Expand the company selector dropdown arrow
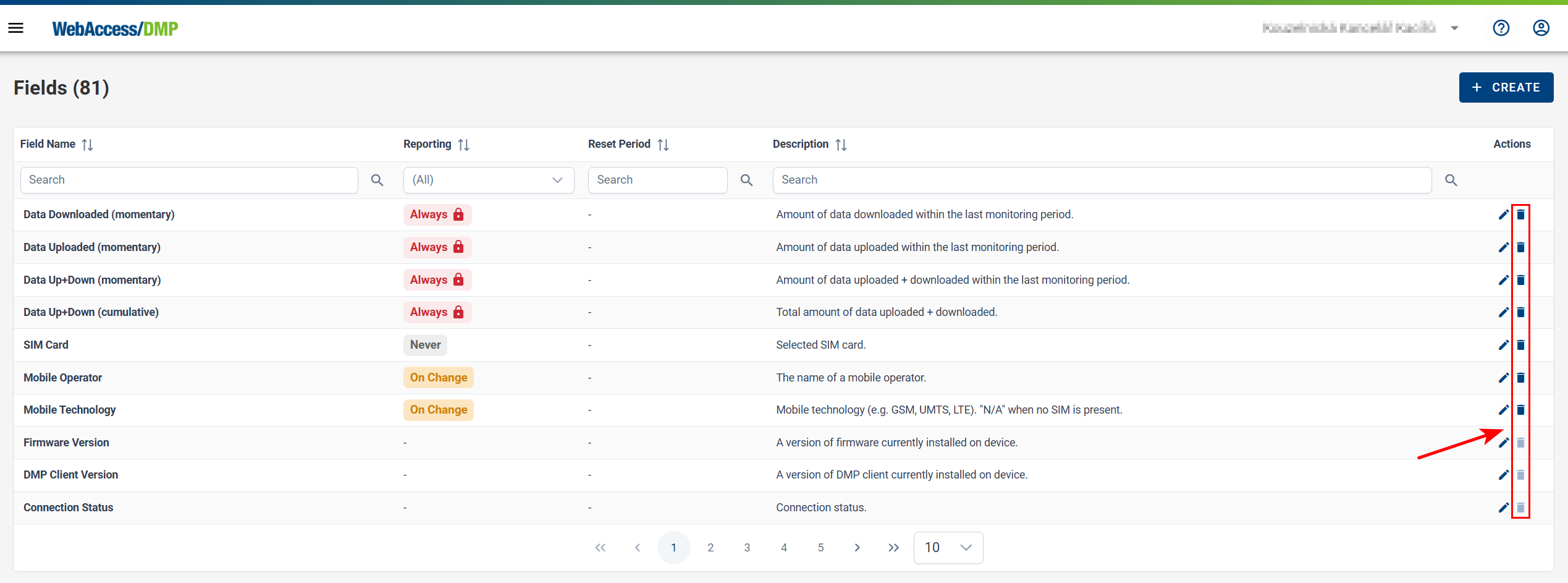Viewport: 1568px width, 583px height. (x=1454, y=28)
